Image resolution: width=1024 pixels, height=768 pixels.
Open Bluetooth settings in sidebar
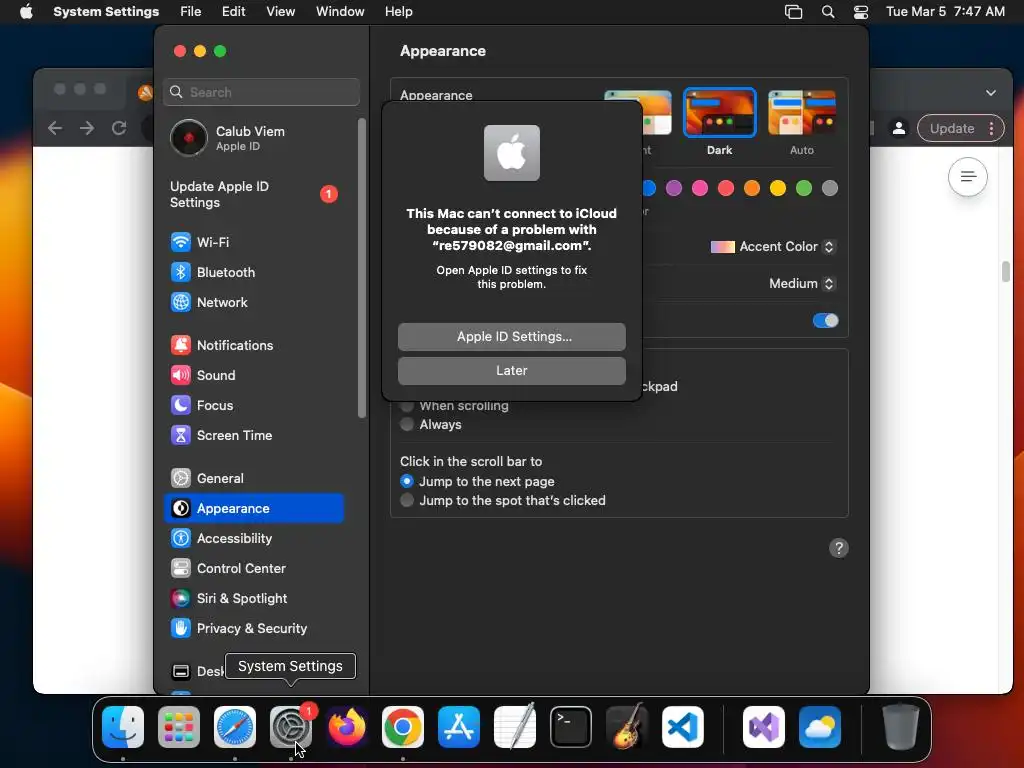(253, 272)
